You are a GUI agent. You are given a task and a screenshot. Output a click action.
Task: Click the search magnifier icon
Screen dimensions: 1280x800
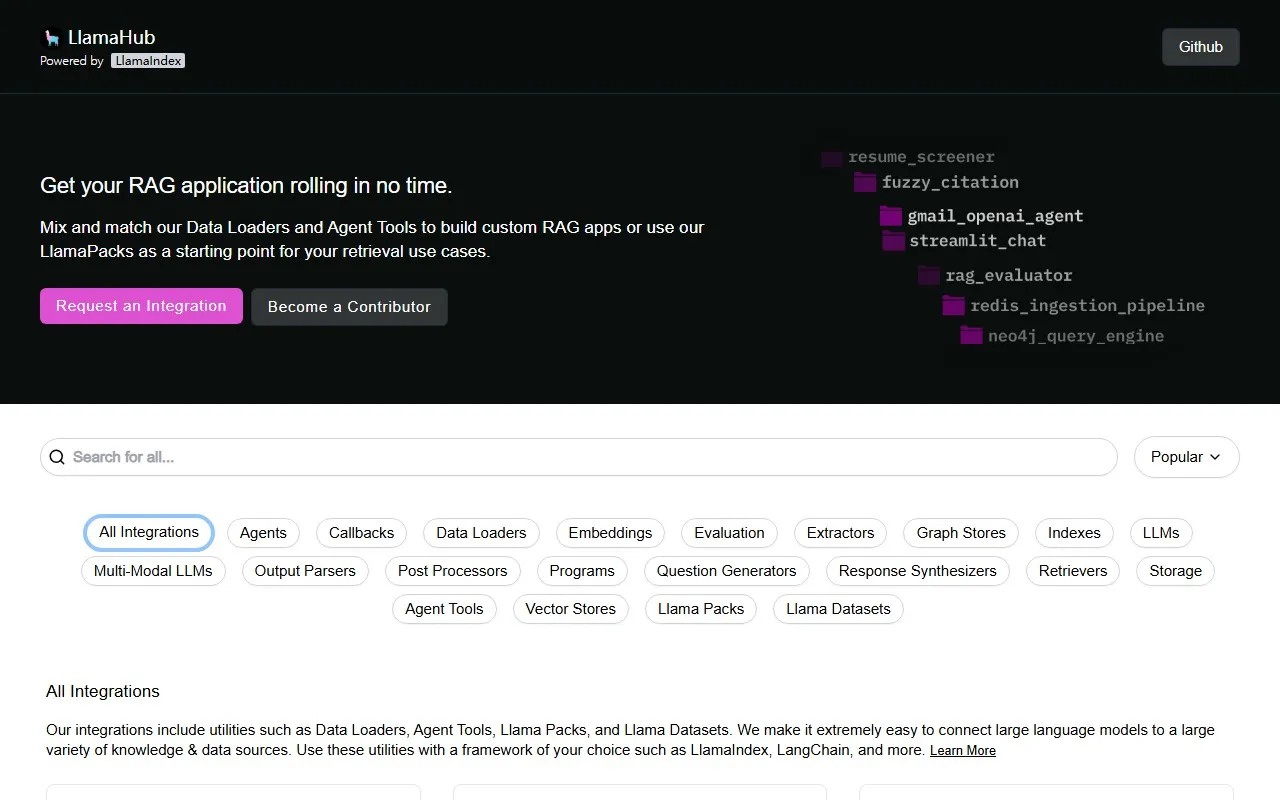57,457
